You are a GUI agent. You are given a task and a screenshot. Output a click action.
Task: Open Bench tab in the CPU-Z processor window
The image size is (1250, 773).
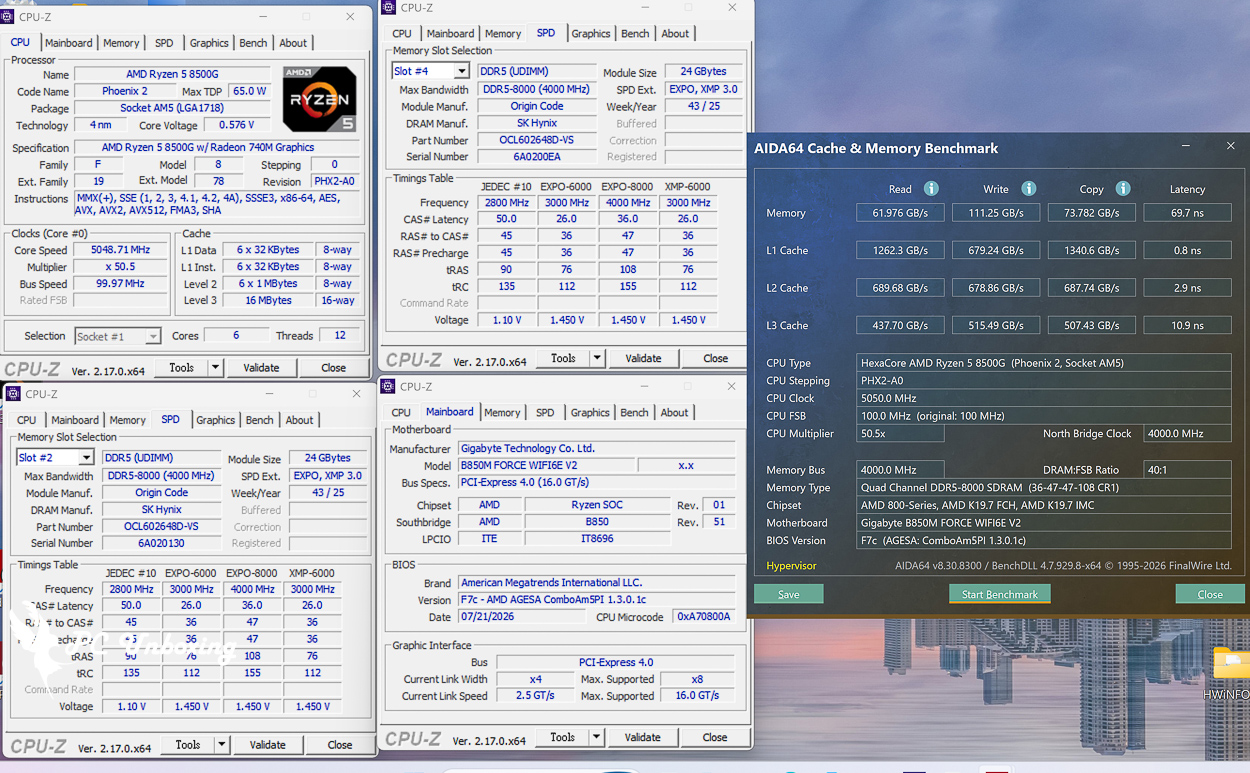click(x=253, y=43)
